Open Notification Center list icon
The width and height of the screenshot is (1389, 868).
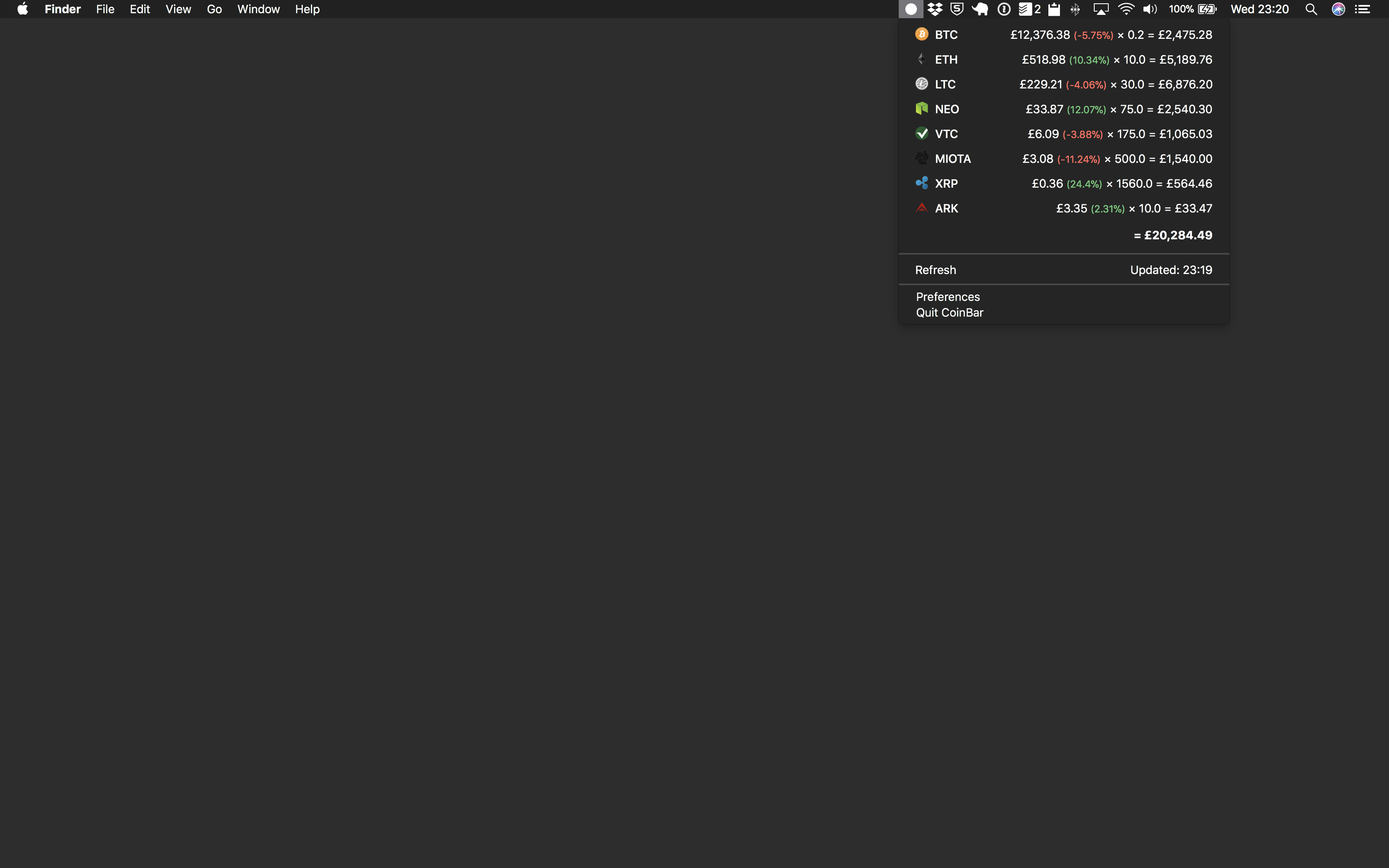click(1363, 9)
